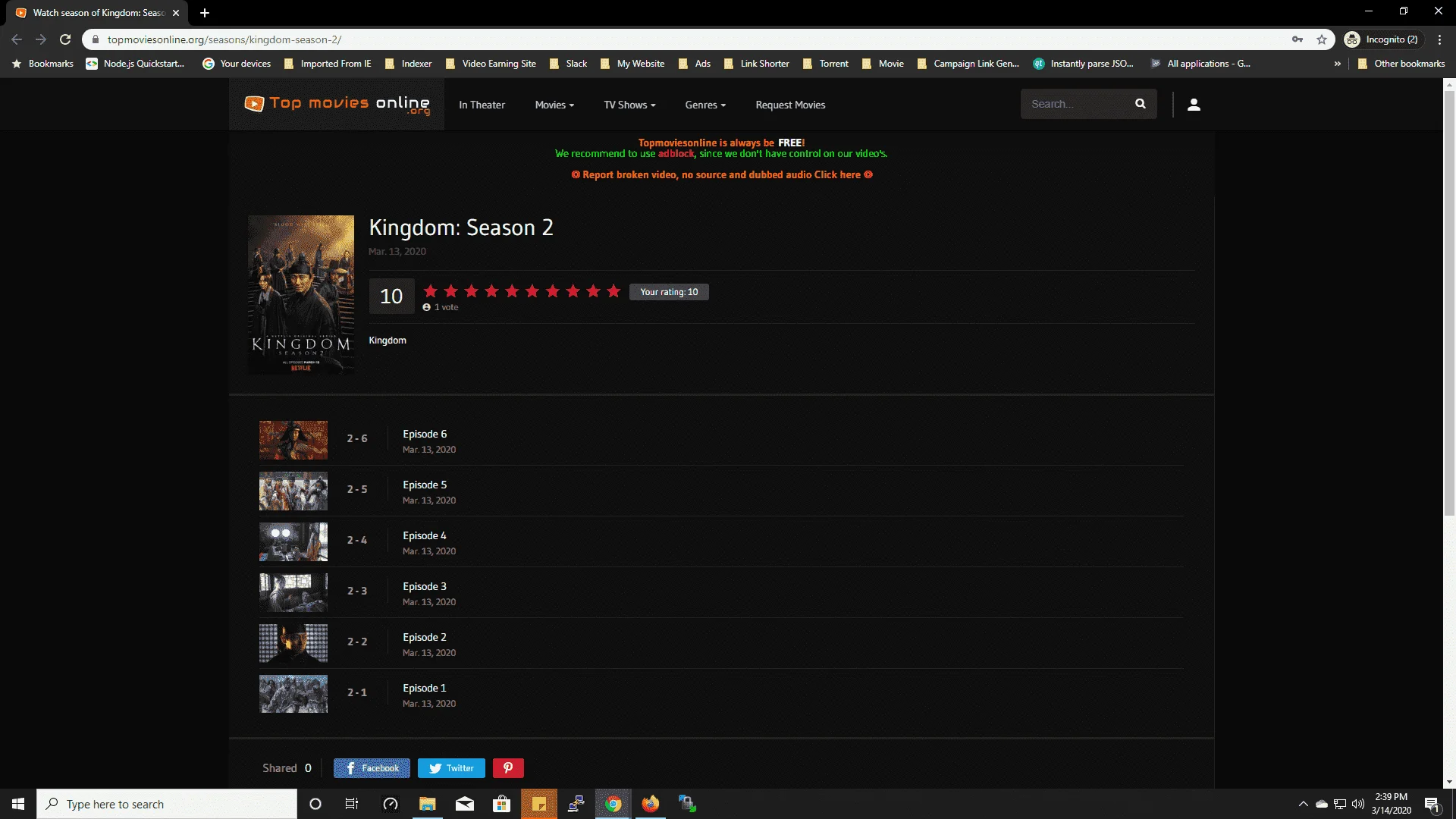This screenshot has width=1456, height=819.
Task: Open the Slack bookmark folder
Action: pos(568,64)
